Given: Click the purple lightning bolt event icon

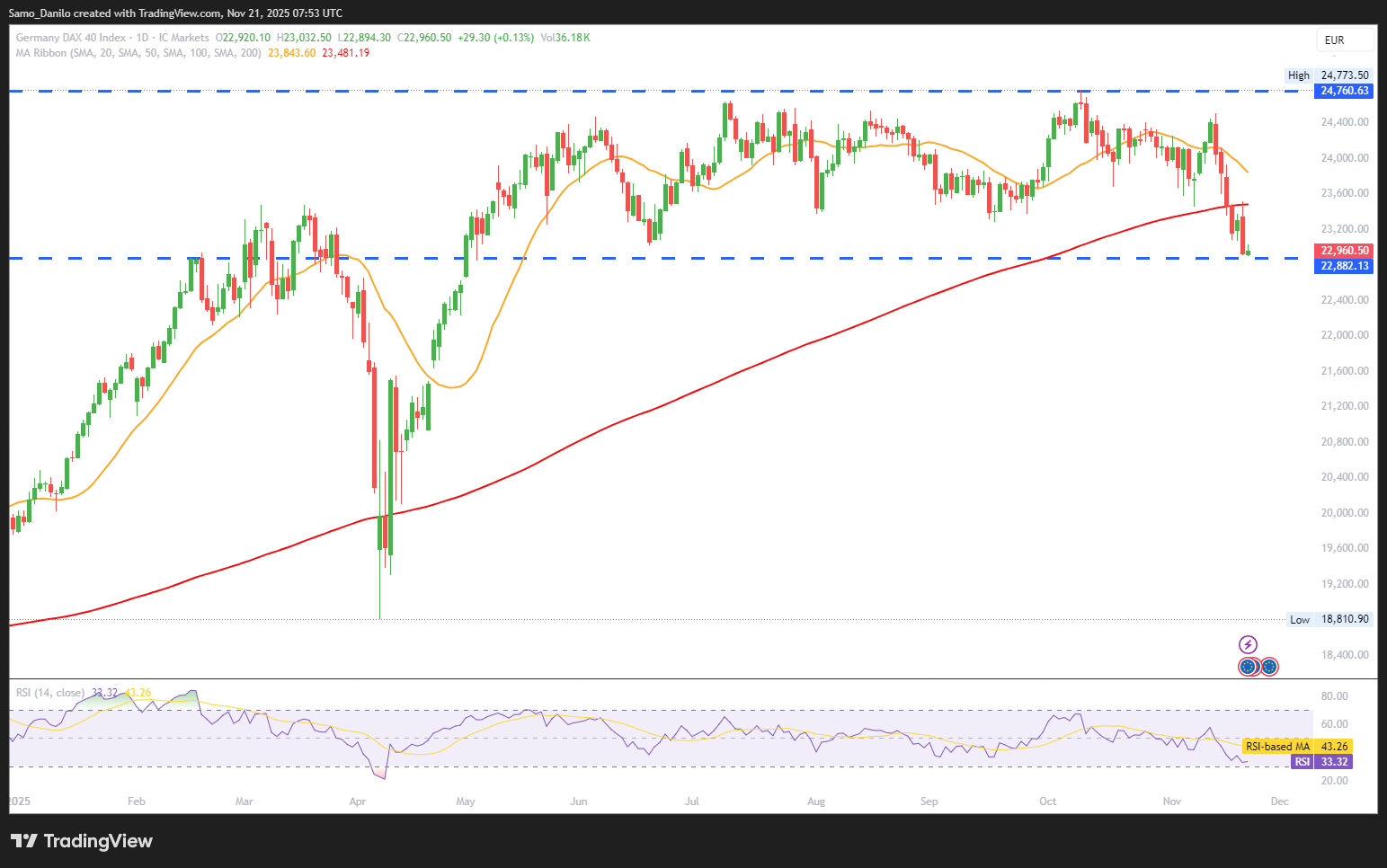Looking at the screenshot, I should pyautogui.click(x=1248, y=644).
